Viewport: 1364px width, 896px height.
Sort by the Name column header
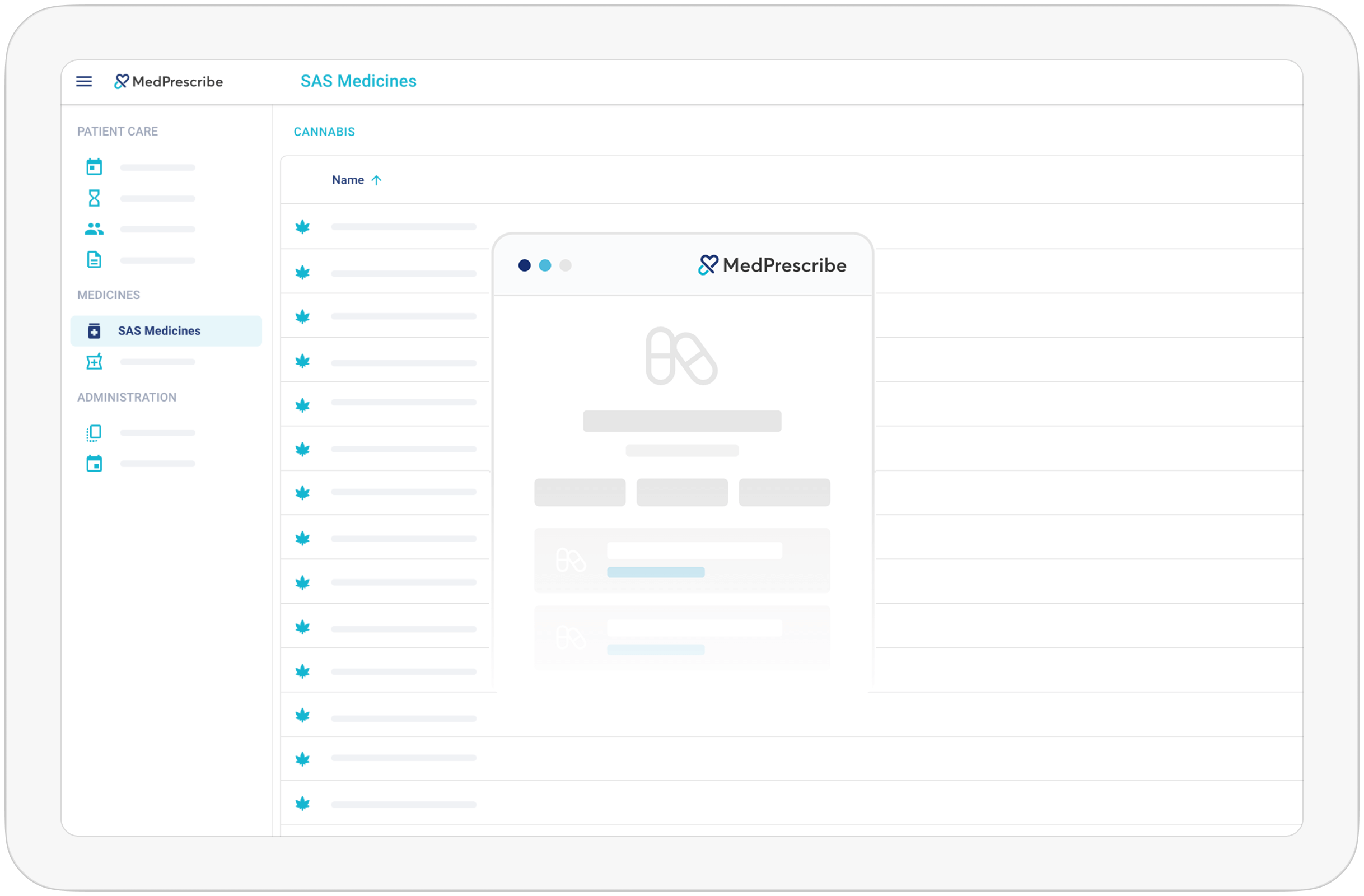click(348, 180)
